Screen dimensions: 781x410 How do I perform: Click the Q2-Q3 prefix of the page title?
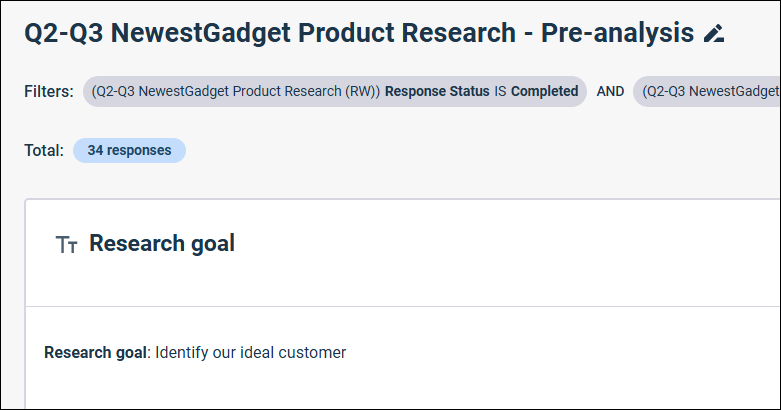pyautogui.click(x=64, y=33)
